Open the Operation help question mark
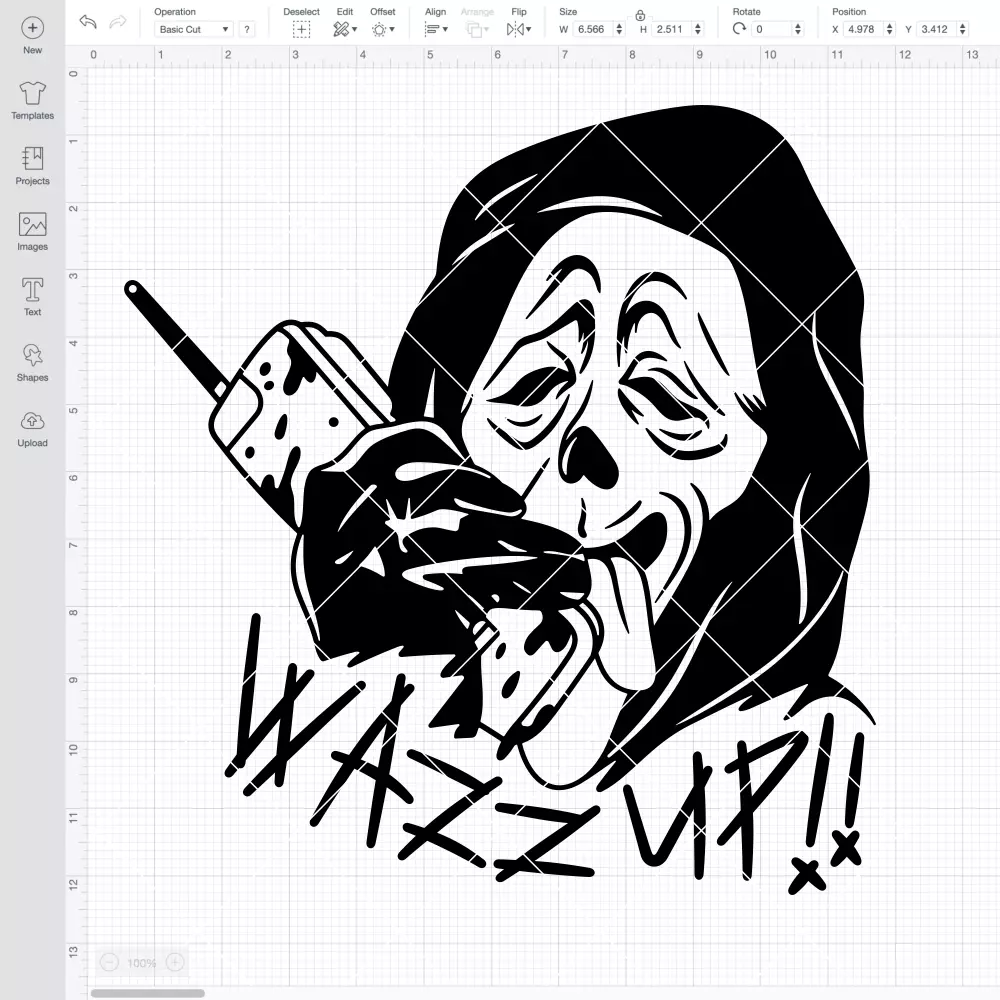1000x1000 pixels. point(247,29)
